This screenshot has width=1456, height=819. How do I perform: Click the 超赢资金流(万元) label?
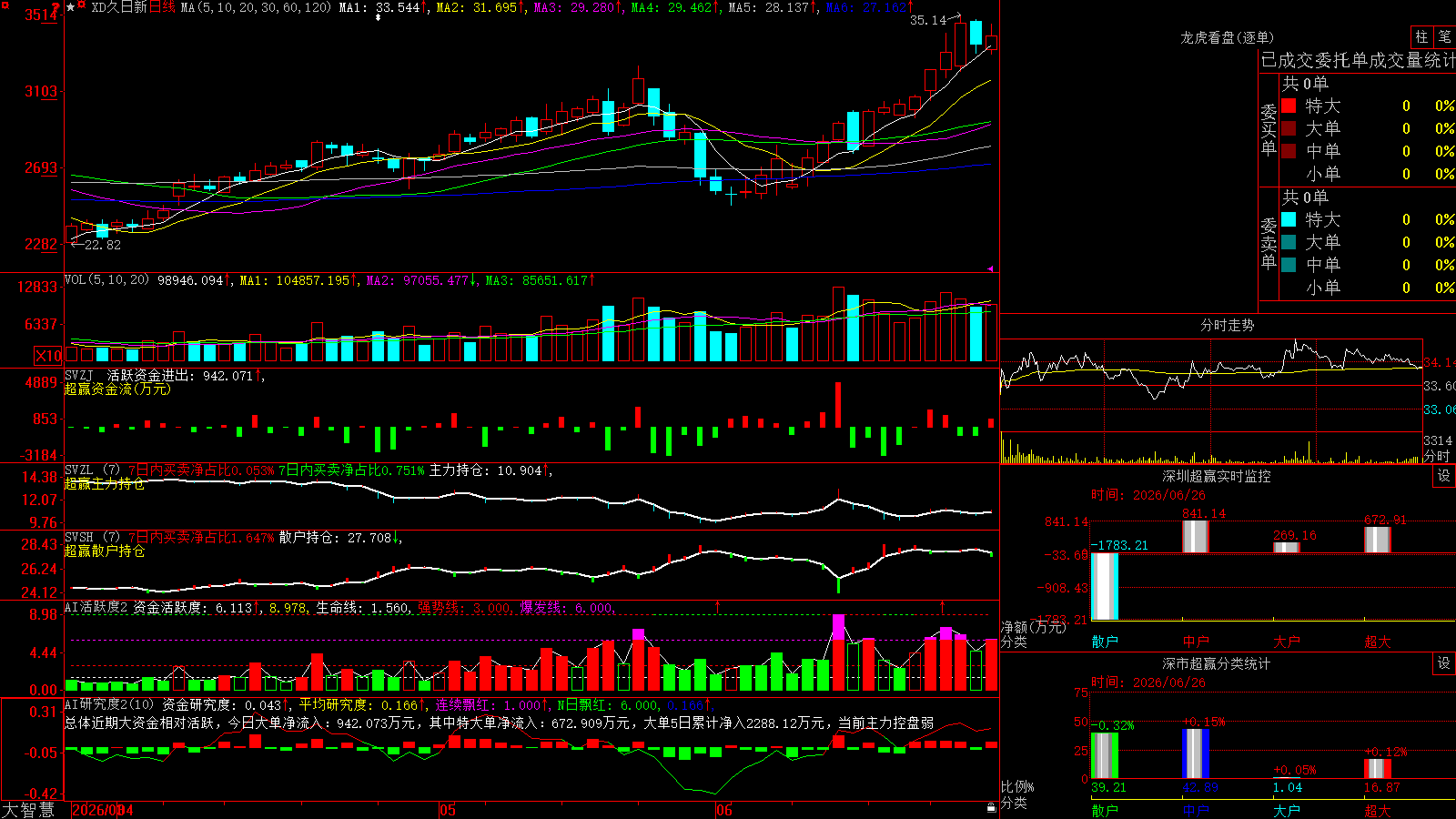click(x=117, y=389)
